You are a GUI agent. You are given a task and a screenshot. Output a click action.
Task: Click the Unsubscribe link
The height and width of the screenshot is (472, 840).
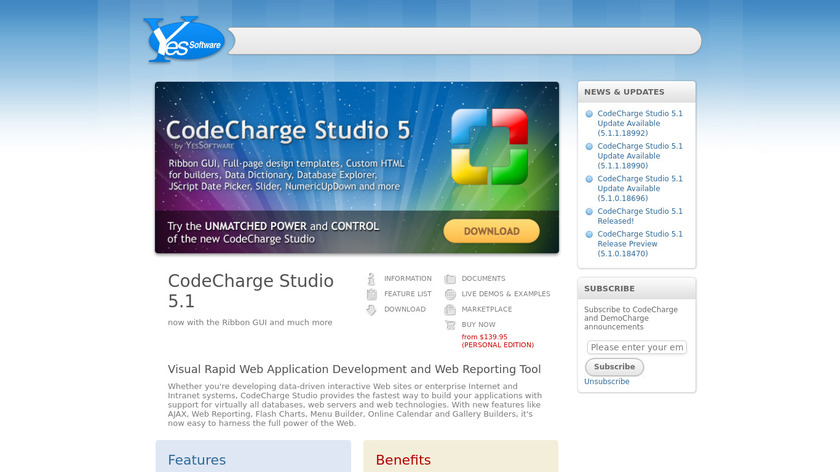[x=606, y=381]
